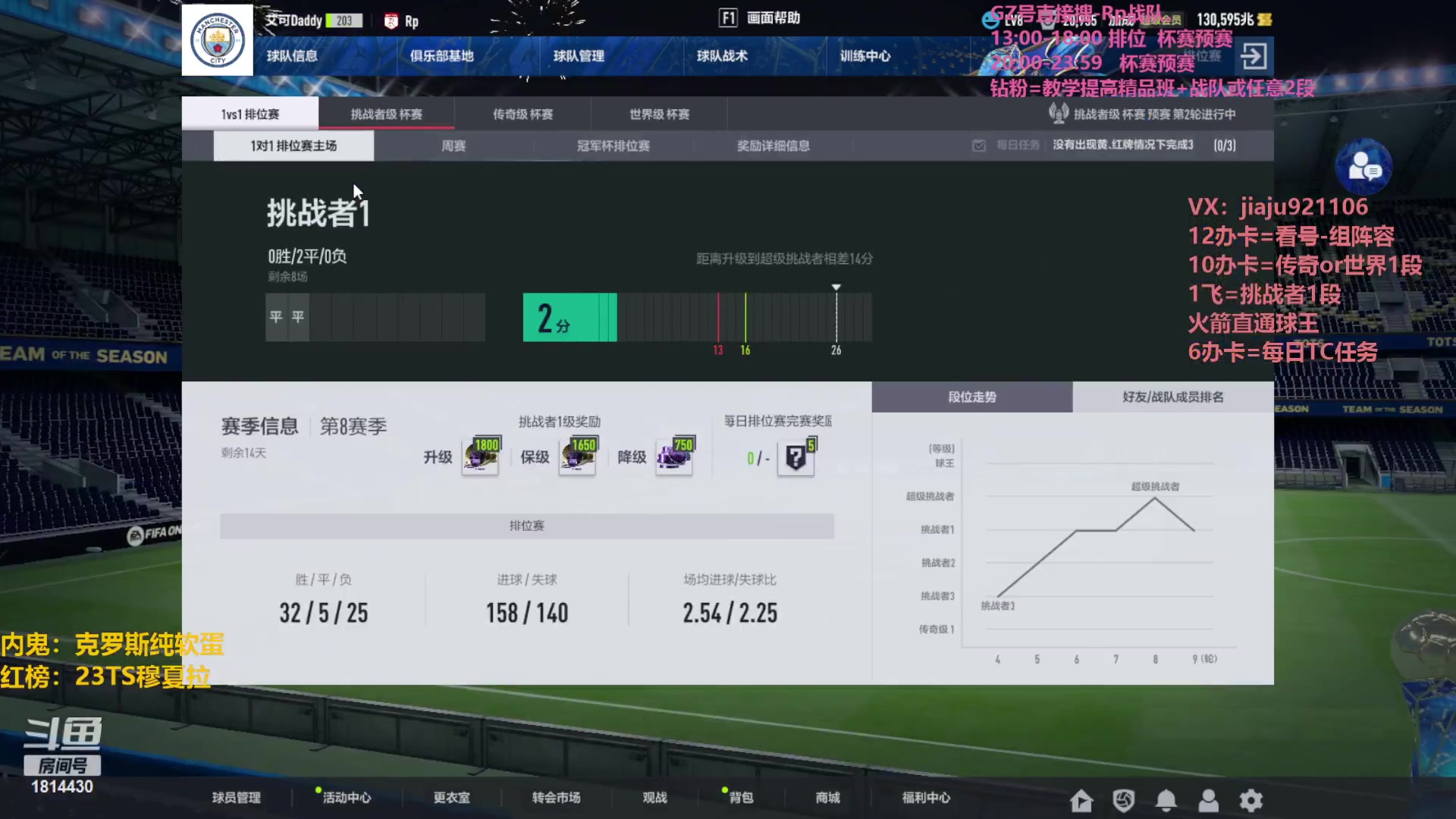Click the blue chat/friends icon on right edge
Screen dimensions: 1456x819
(x=1365, y=163)
